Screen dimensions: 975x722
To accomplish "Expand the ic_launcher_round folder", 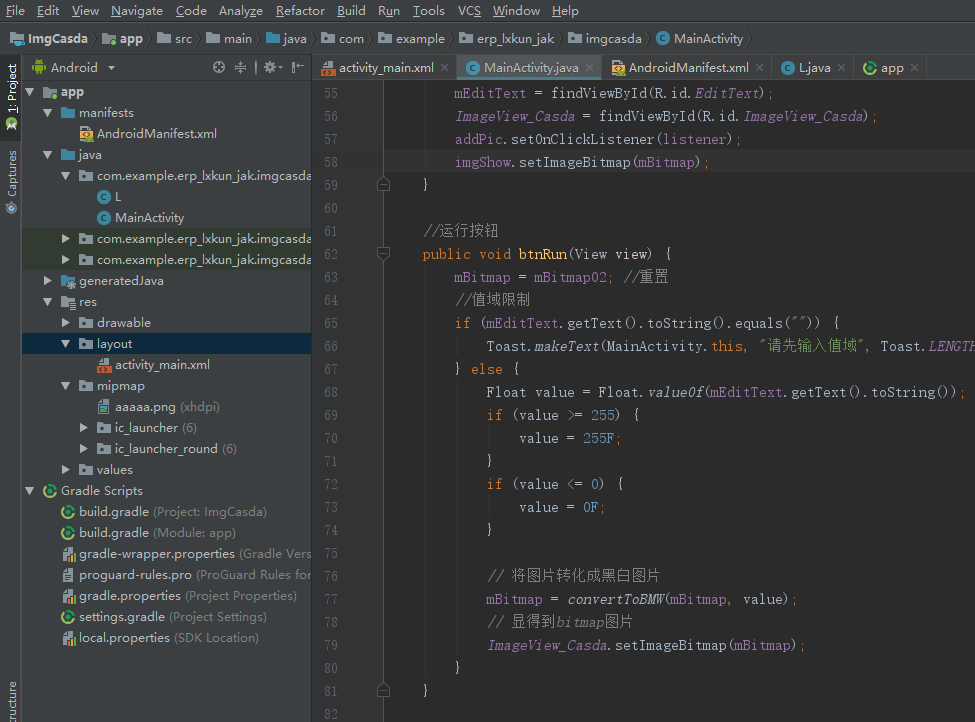I will (x=83, y=449).
